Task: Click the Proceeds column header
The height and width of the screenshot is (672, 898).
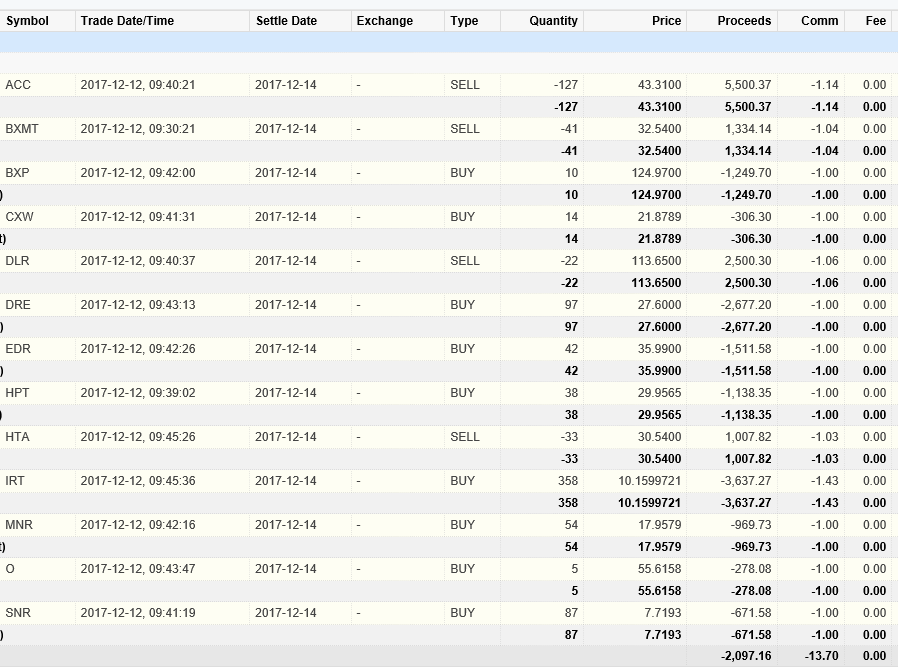Action: coord(744,21)
